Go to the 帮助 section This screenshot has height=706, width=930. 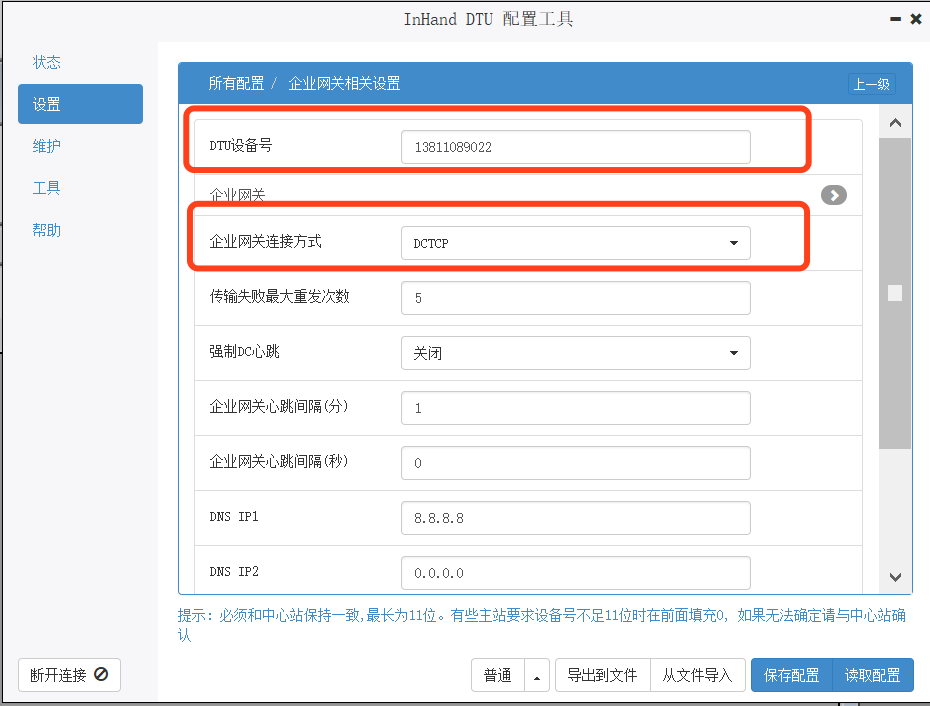(47, 230)
